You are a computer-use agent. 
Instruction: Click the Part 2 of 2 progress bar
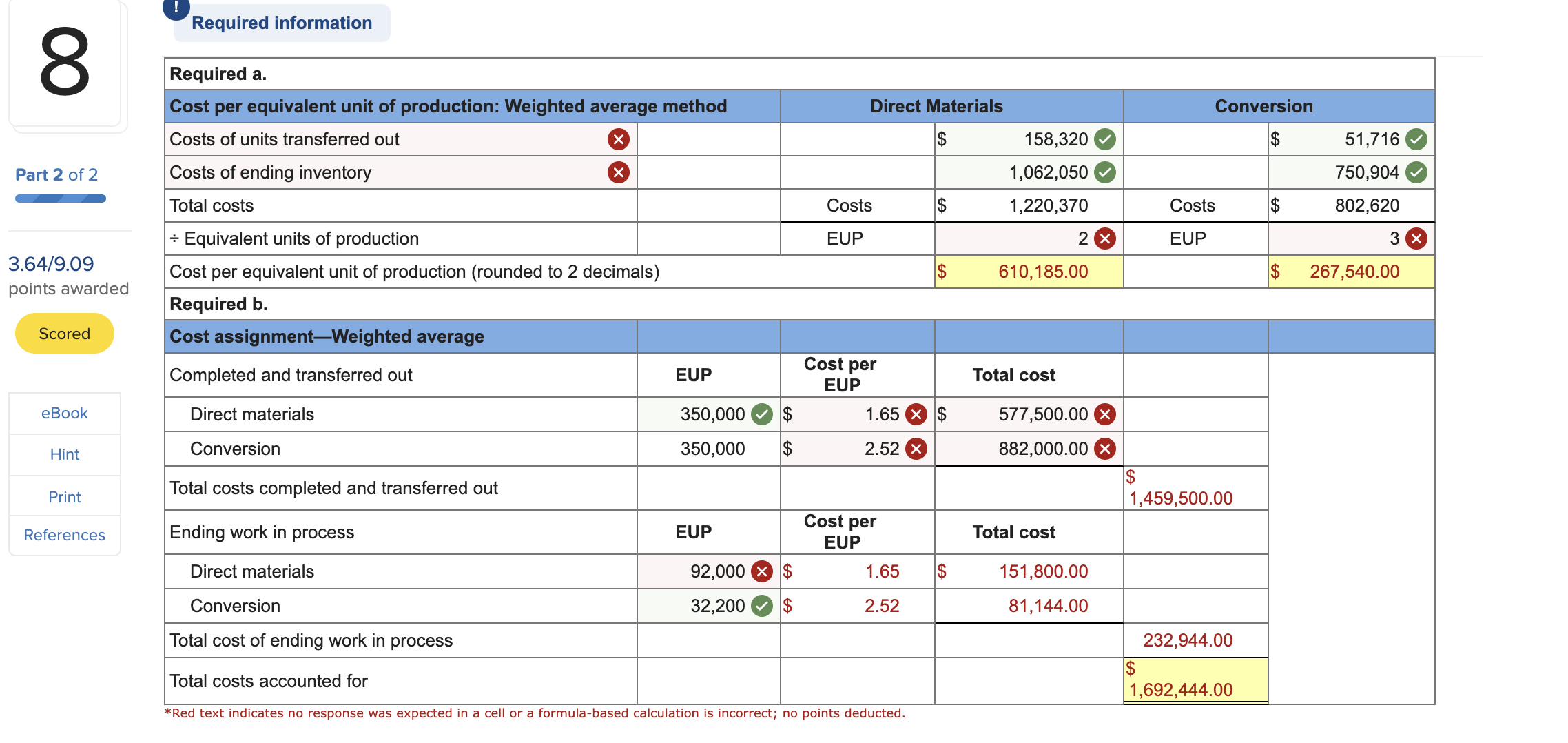point(61,199)
